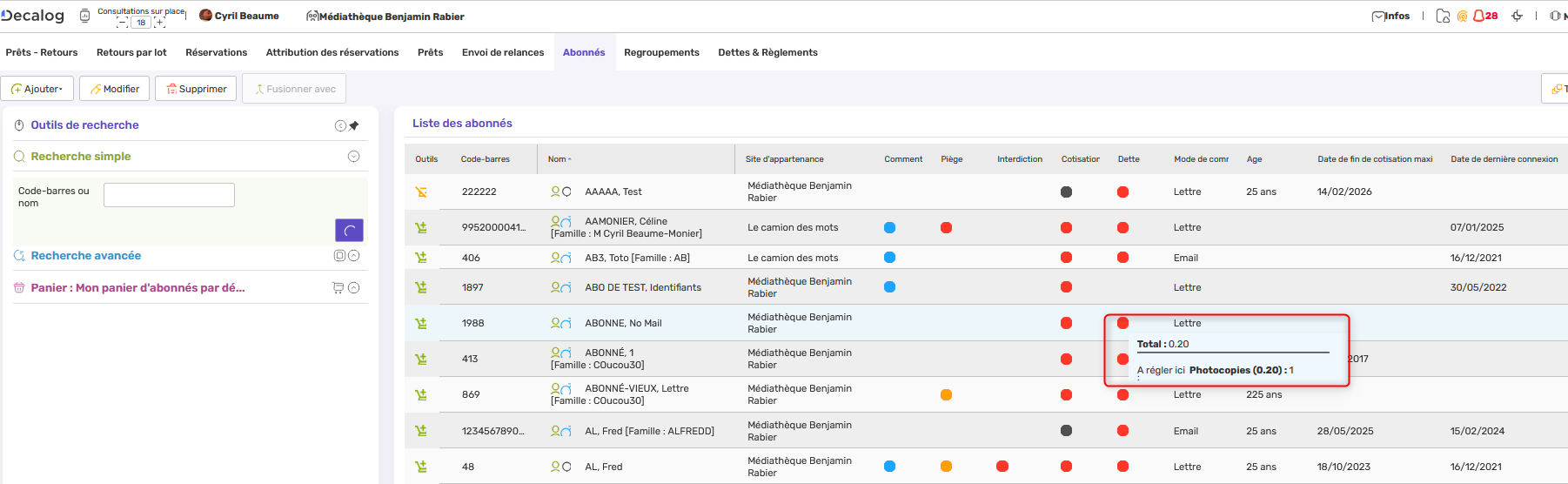This screenshot has height=484, width=1568.
Task: Open the Dettes & Règlements tab
Action: pyautogui.click(x=767, y=52)
